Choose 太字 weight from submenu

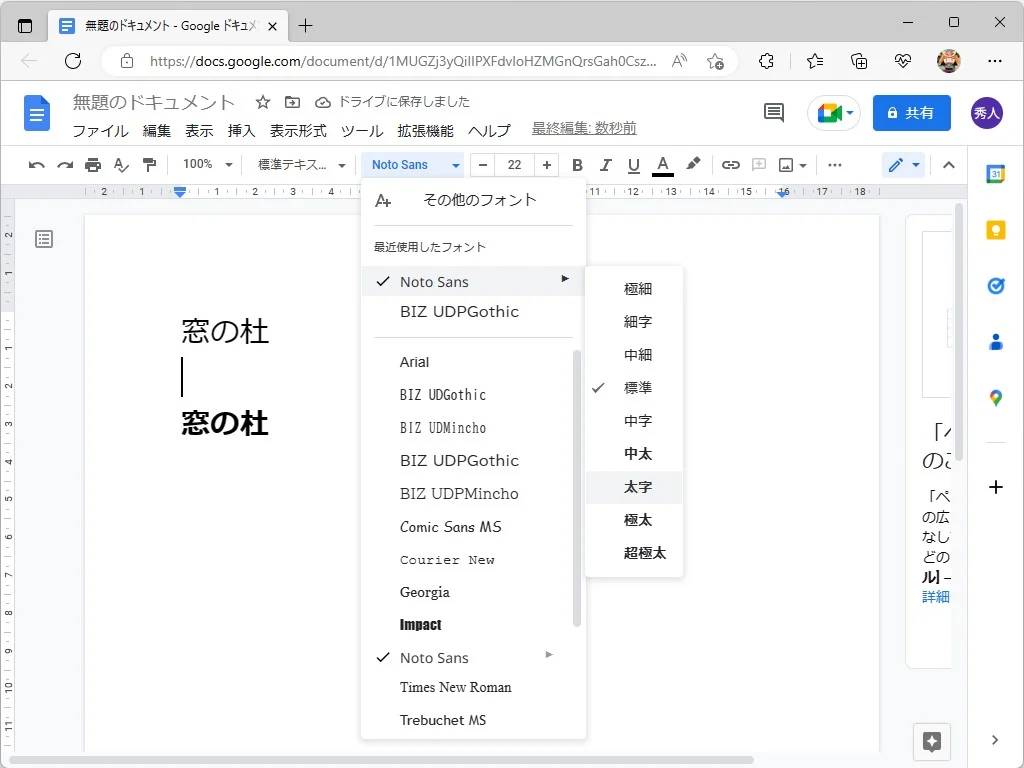(x=638, y=487)
